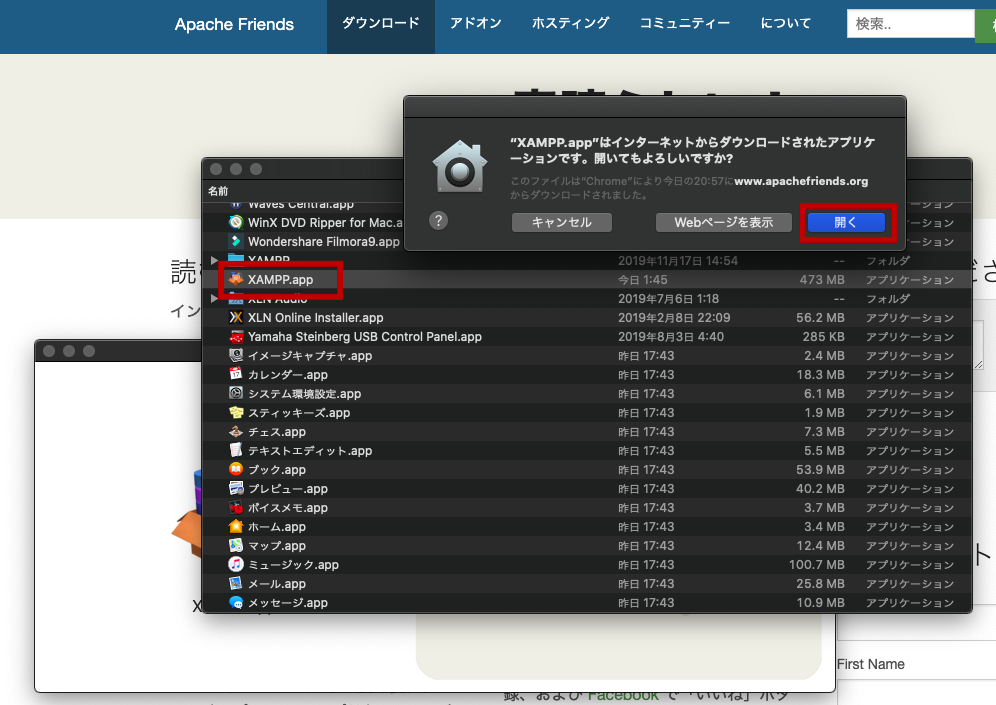Click the 56.2 MB size cell
This screenshot has height=705, width=996.
[821, 318]
